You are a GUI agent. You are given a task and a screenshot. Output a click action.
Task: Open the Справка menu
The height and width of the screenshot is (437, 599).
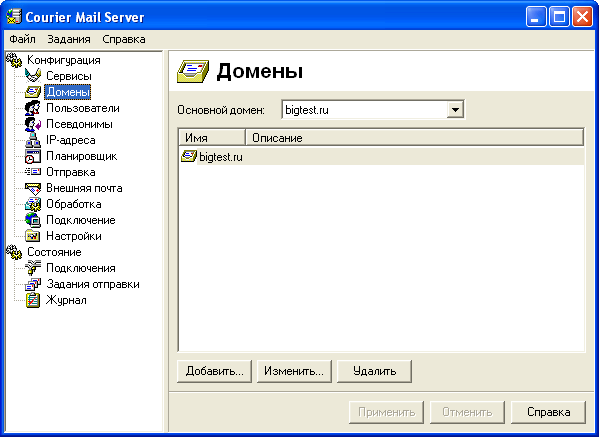pyautogui.click(x=124, y=39)
